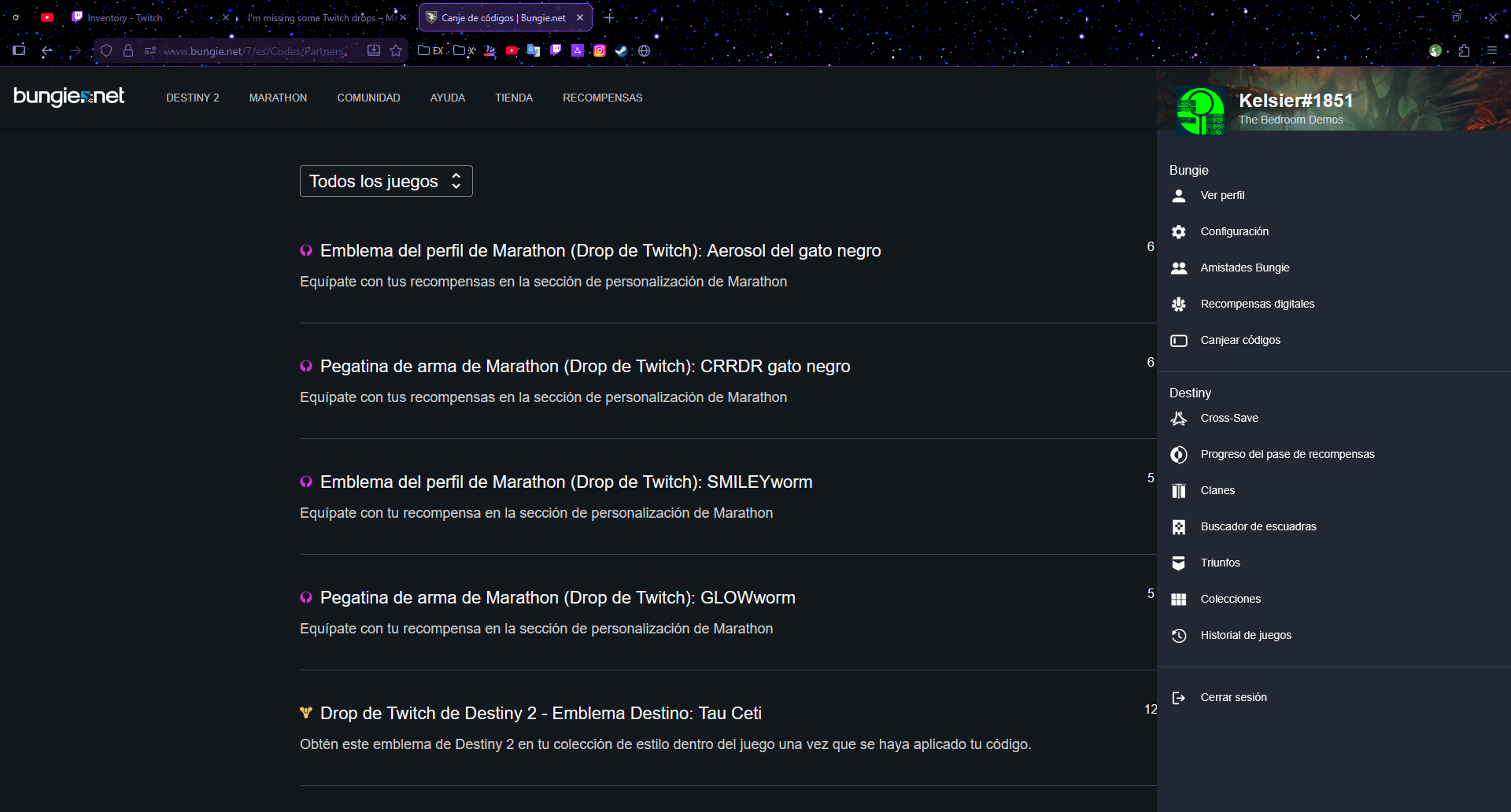Open the RECOMPENSAS navigation menu item
This screenshot has height=812, width=1511.
click(x=602, y=98)
